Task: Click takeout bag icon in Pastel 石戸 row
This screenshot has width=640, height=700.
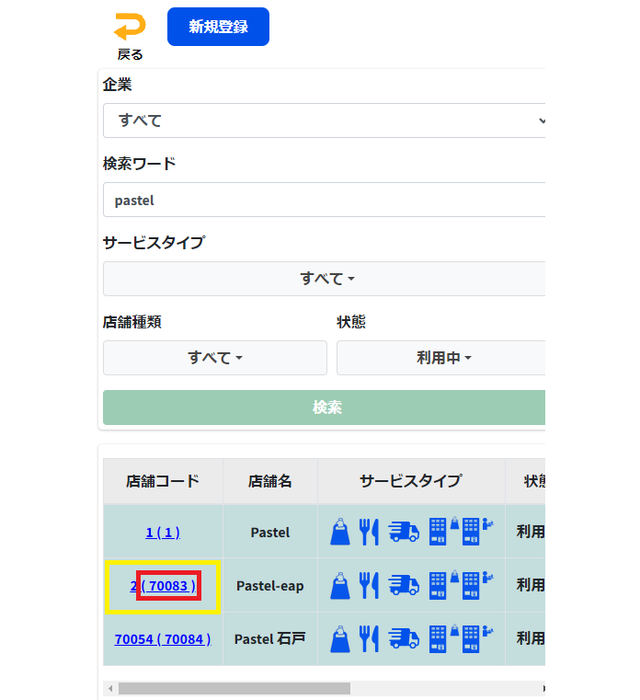Action: click(x=341, y=638)
